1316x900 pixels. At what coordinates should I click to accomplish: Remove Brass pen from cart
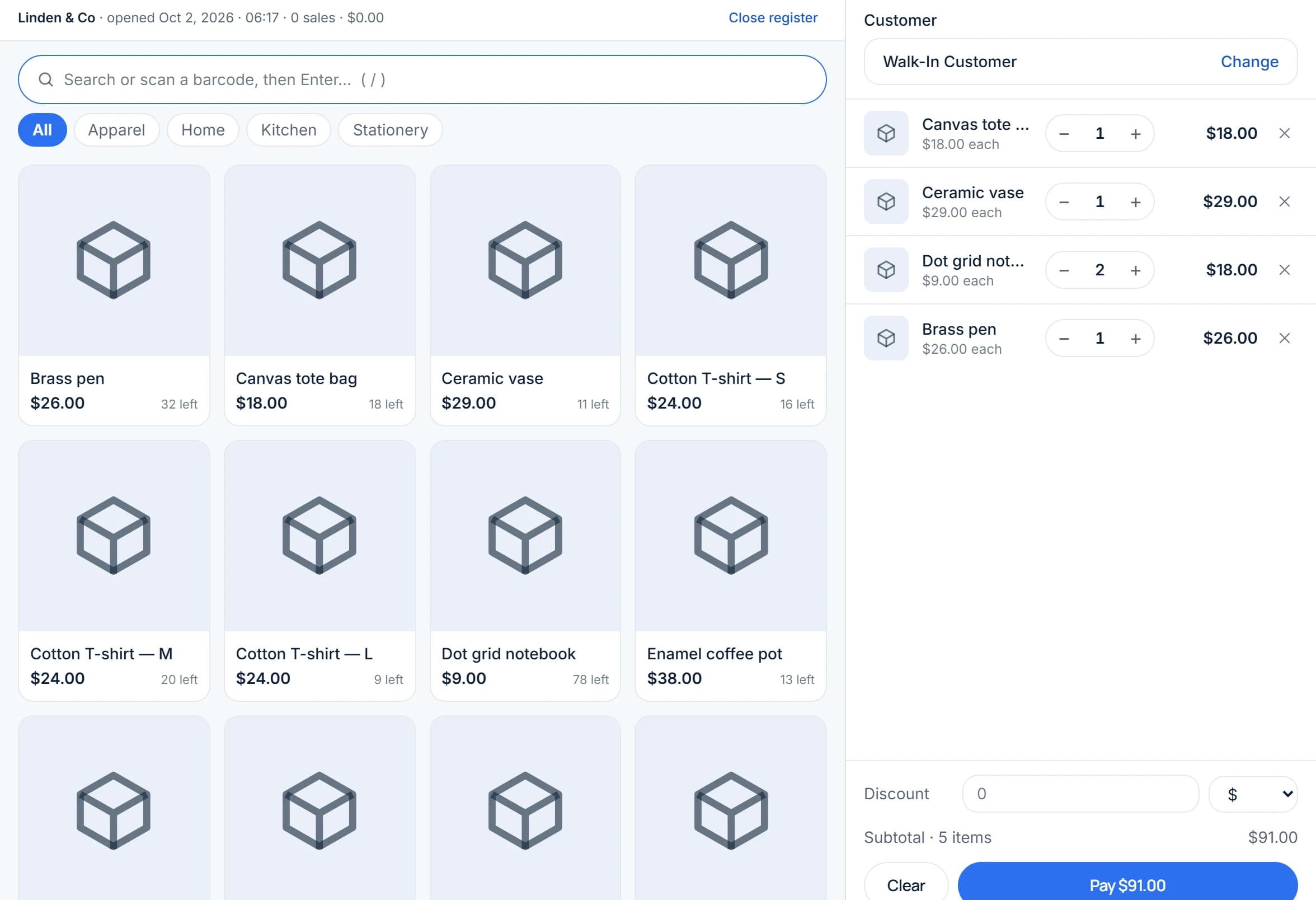(1284, 338)
